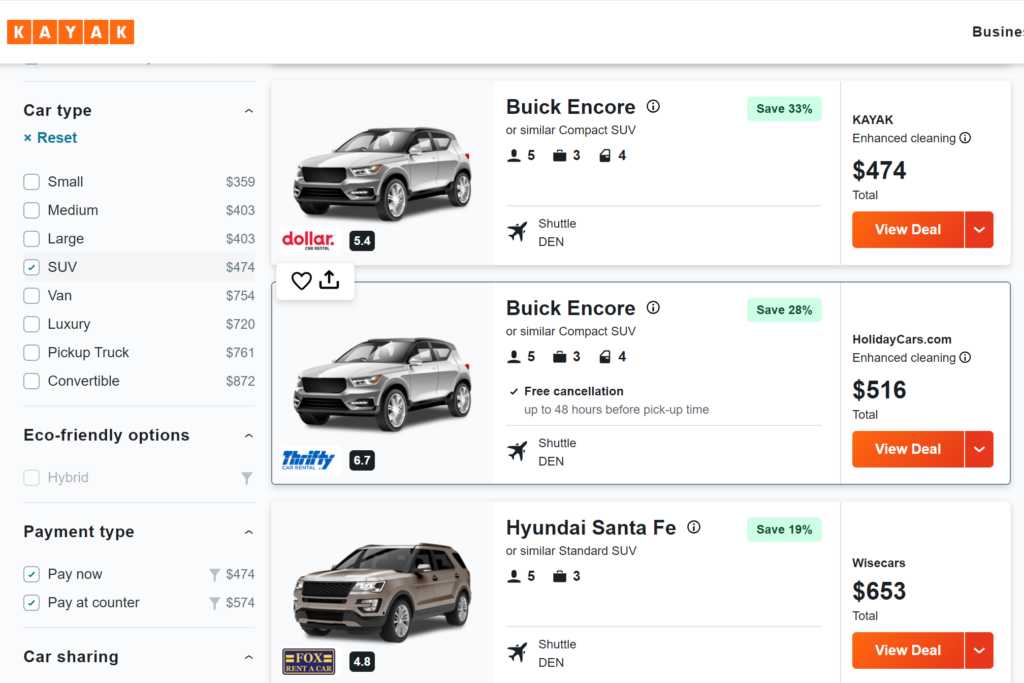Click the HolidayCars.com provider name
This screenshot has height=683, width=1024.
(902, 340)
